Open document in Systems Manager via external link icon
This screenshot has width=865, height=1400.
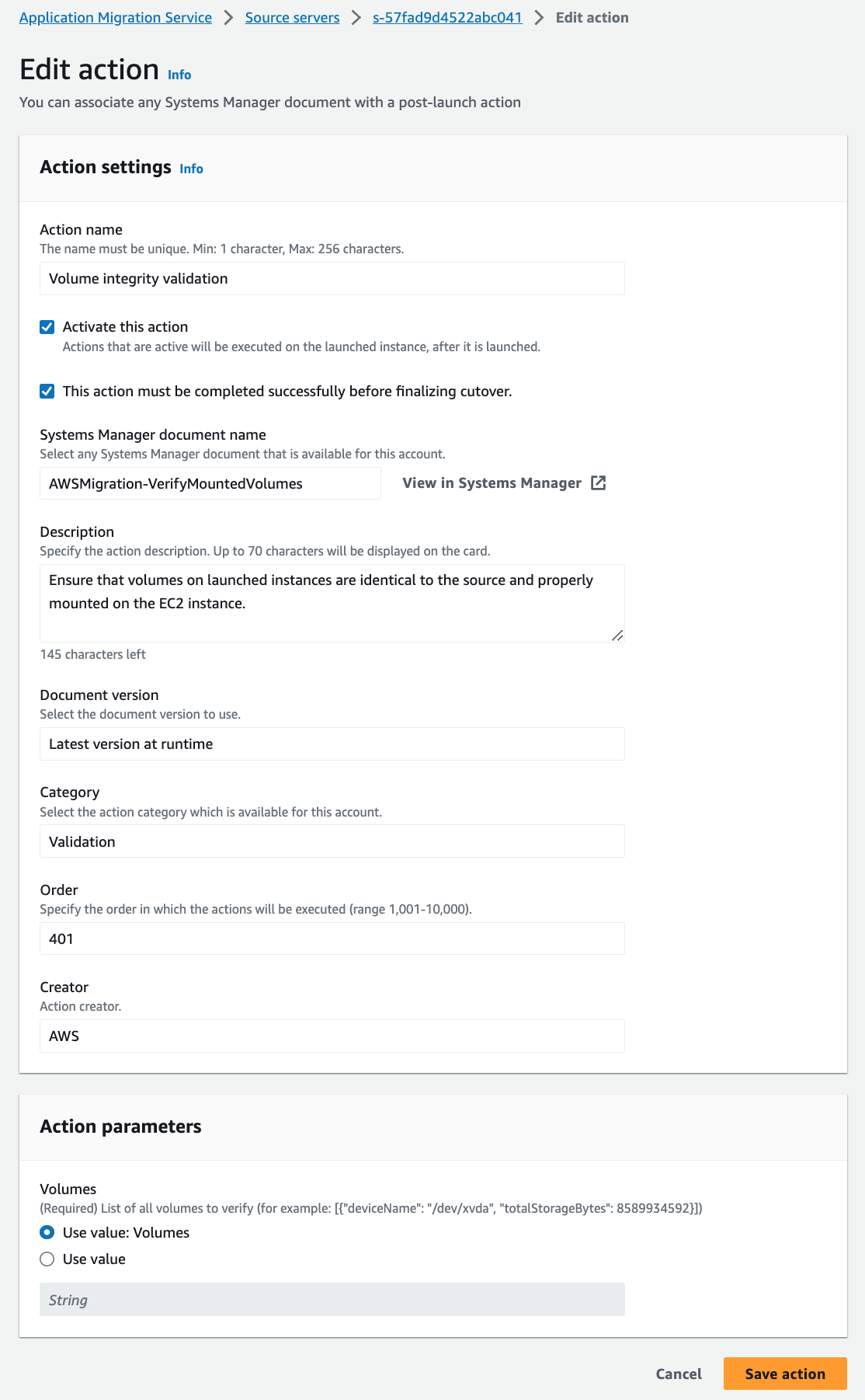point(598,482)
